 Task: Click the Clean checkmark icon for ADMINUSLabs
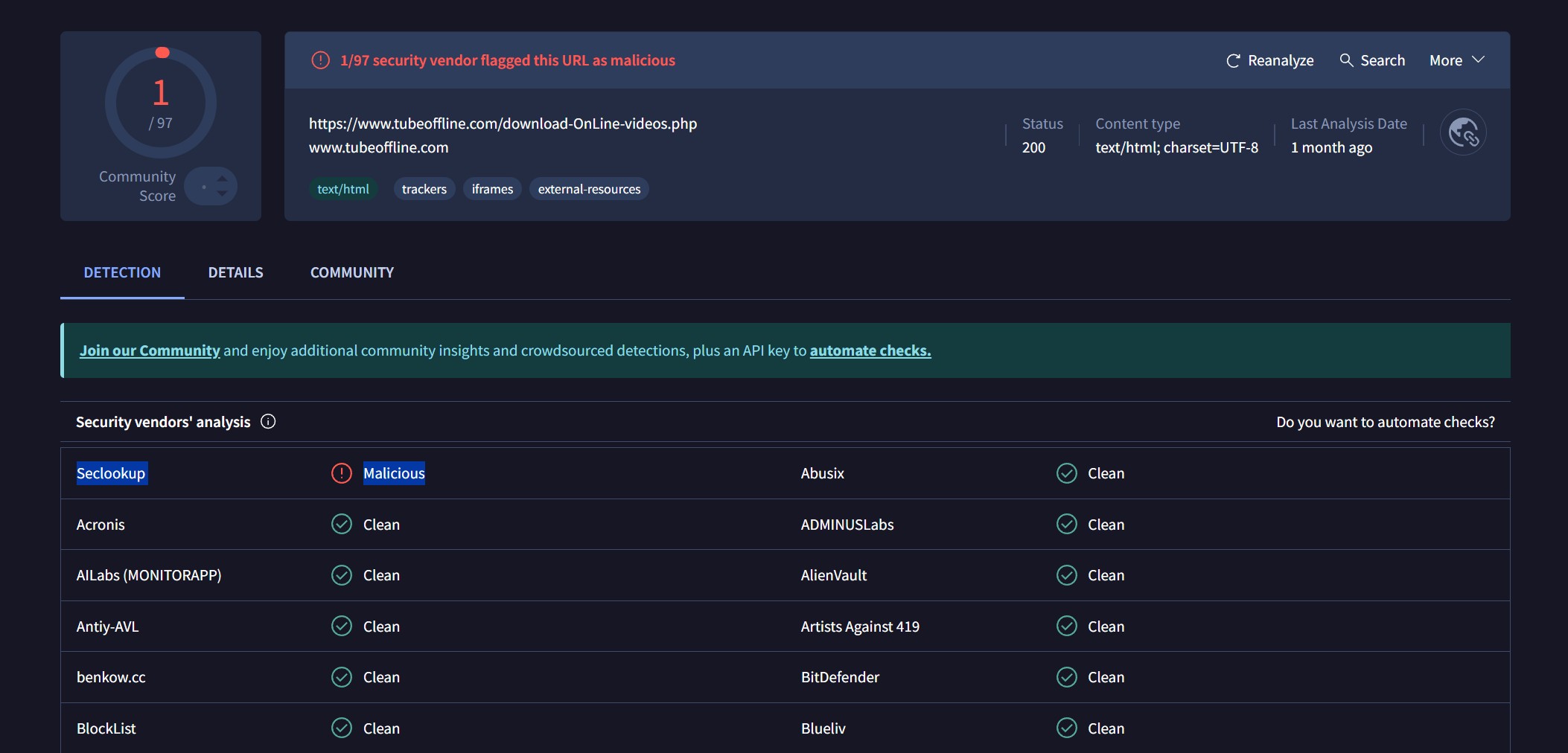coord(1067,525)
